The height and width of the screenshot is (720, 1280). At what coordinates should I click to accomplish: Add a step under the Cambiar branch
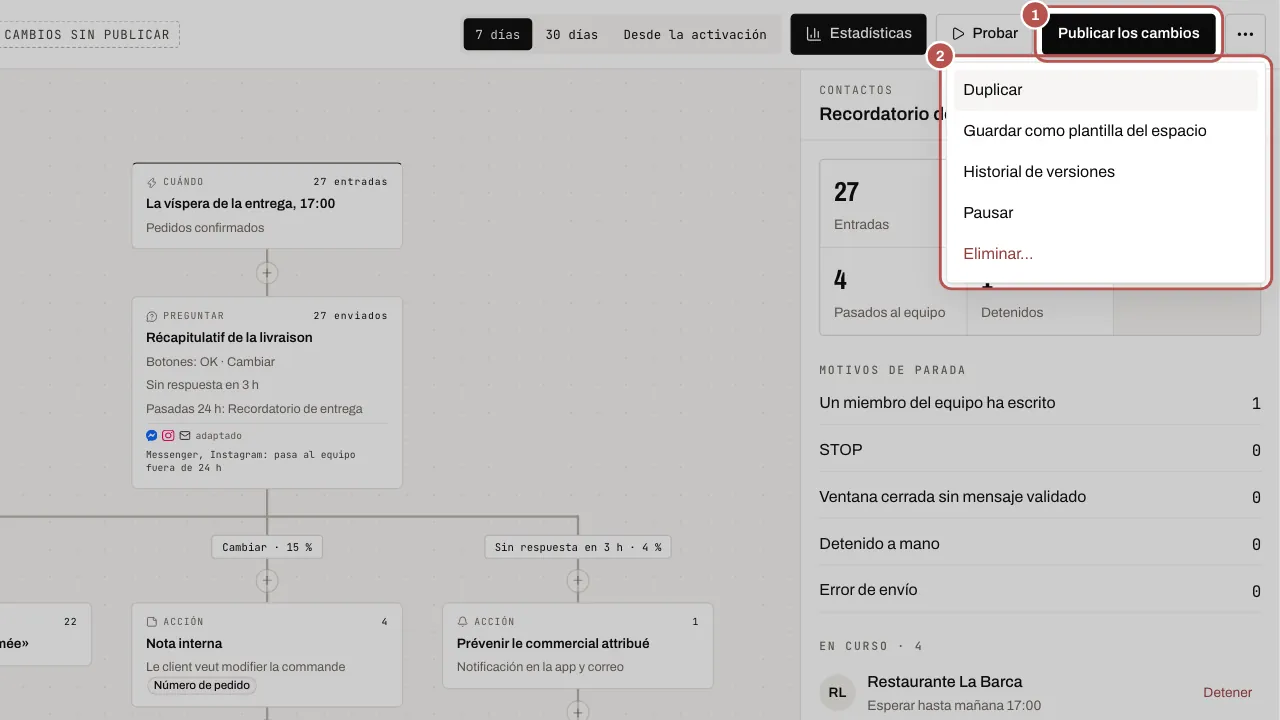click(267, 580)
